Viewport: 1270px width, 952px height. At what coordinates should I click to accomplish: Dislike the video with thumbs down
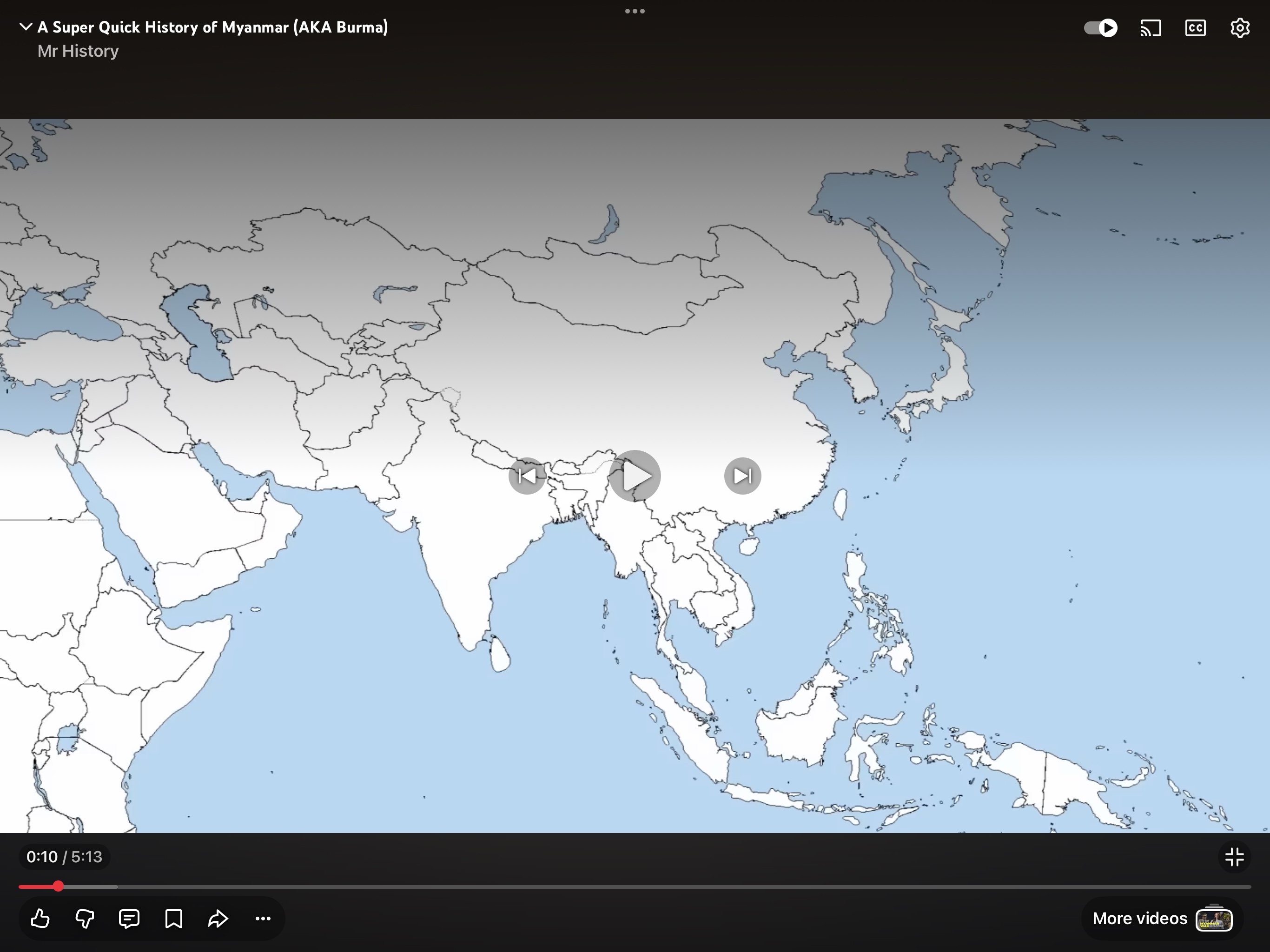pos(85,918)
